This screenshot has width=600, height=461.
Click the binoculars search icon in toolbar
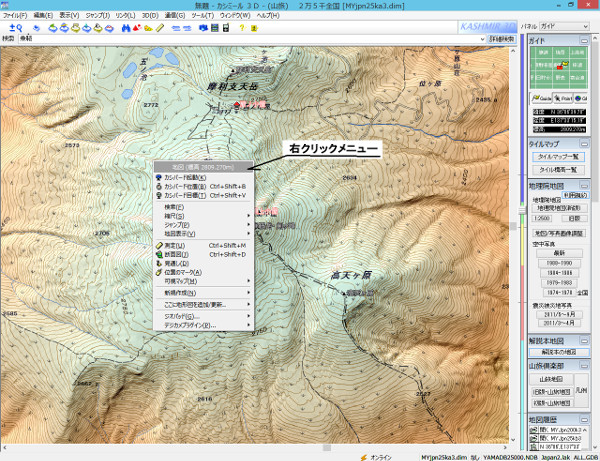[x=125, y=28]
